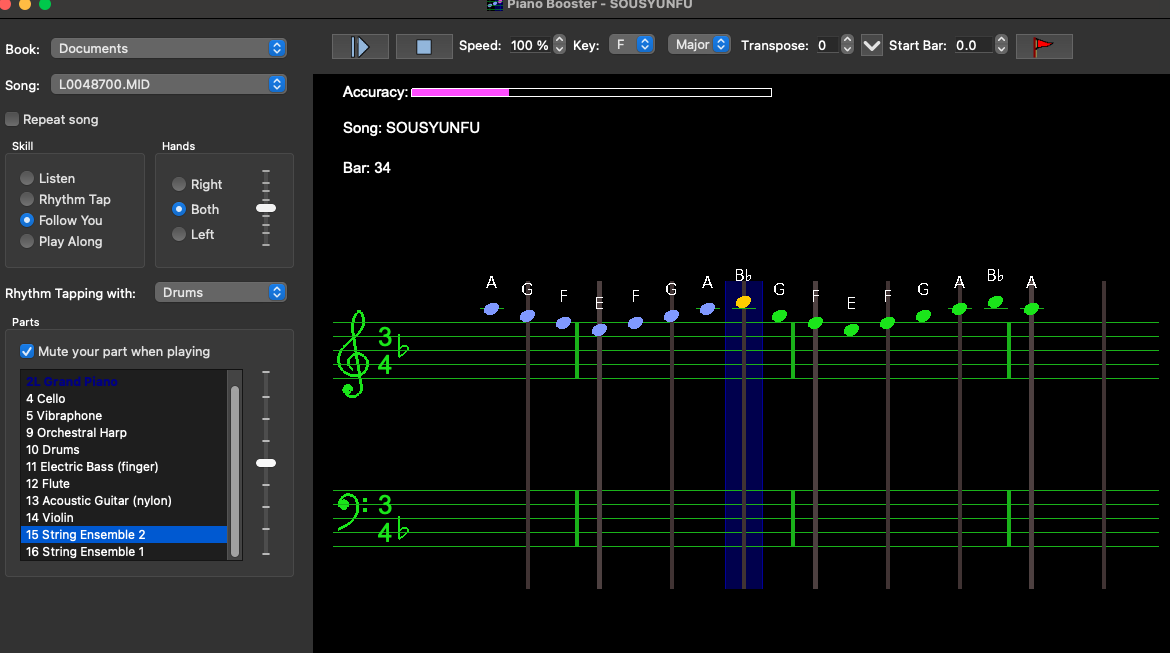This screenshot has height=653, width=1170.
Task: Stop the song with stop button
Action: (x=424, y=46)
